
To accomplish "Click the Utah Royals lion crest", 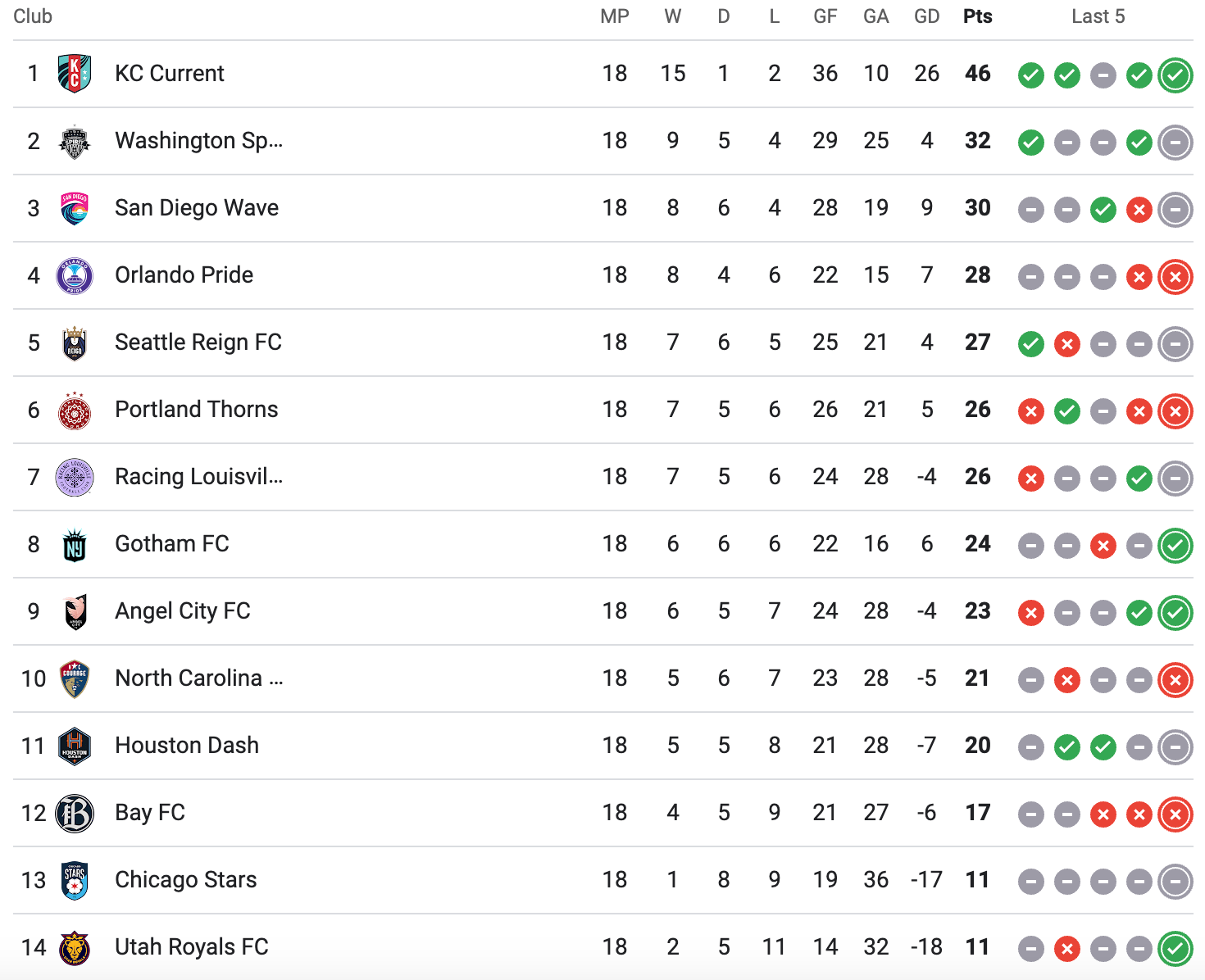I will (x=75, y=947).
